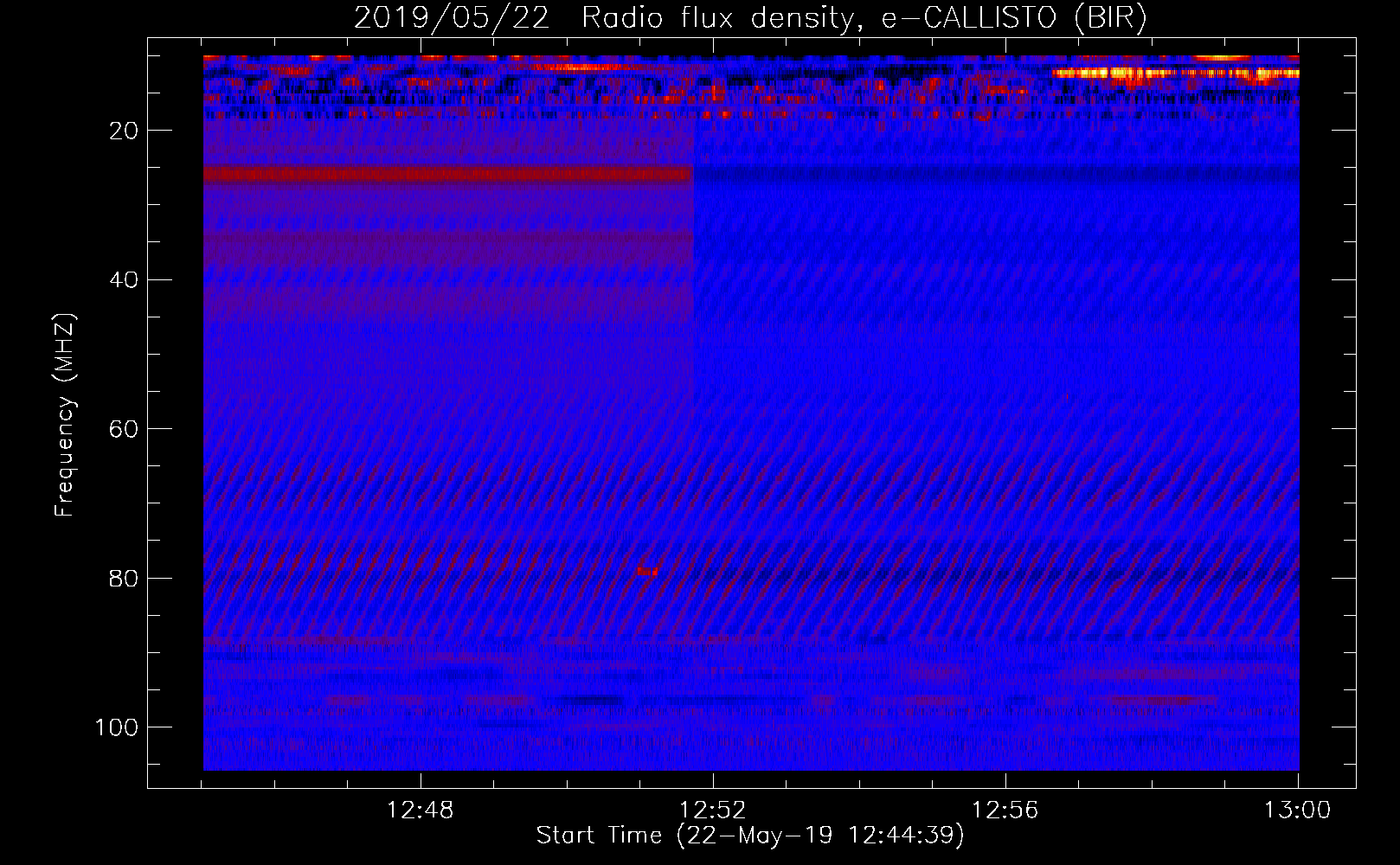Click the '20' frequency tick label
The width and height of the screenshot is (1400, 865).
tap(124, 131)
